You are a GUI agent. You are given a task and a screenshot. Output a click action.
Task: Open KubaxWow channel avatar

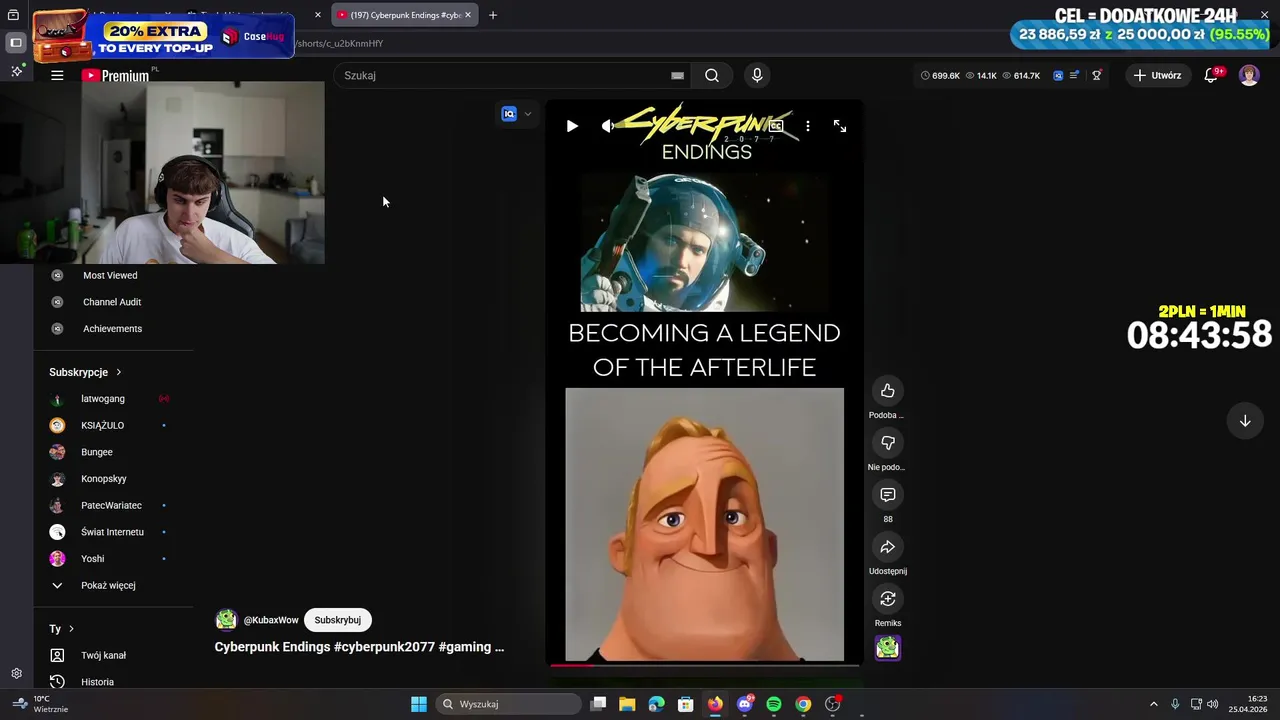(226, 620)
